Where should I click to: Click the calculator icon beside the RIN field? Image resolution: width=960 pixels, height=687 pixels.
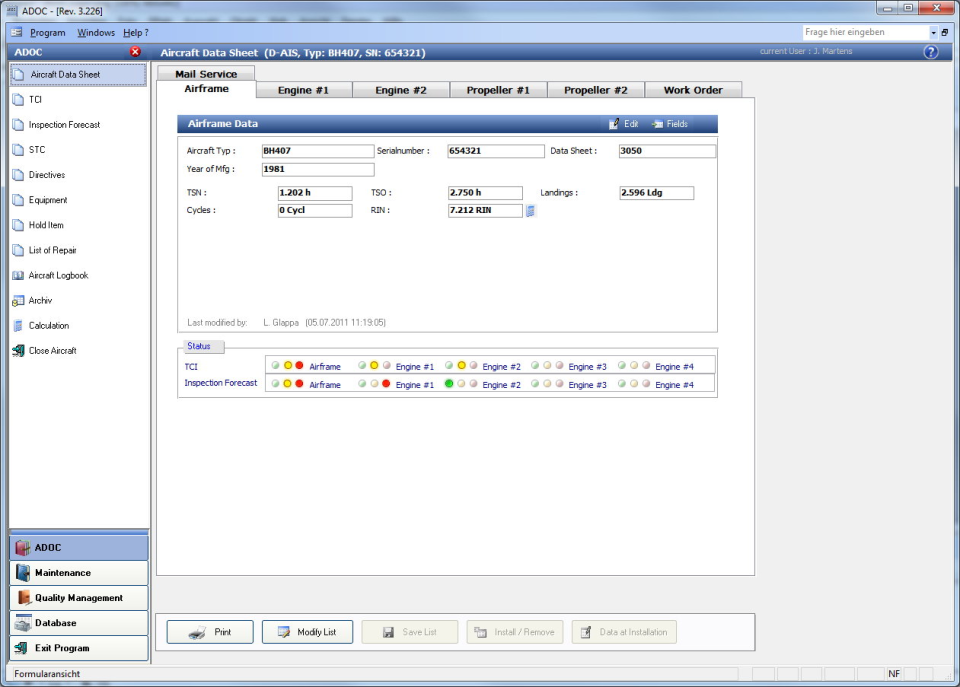coord(531,210)
